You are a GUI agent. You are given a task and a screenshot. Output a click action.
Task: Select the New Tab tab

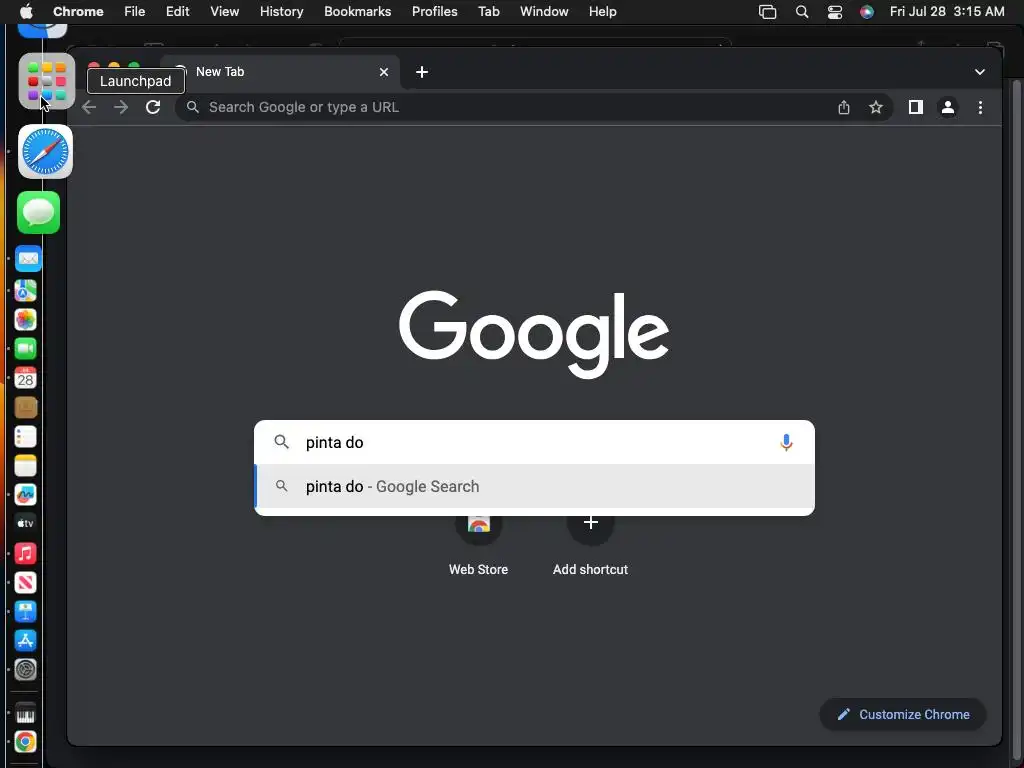(x=281, y=72)
